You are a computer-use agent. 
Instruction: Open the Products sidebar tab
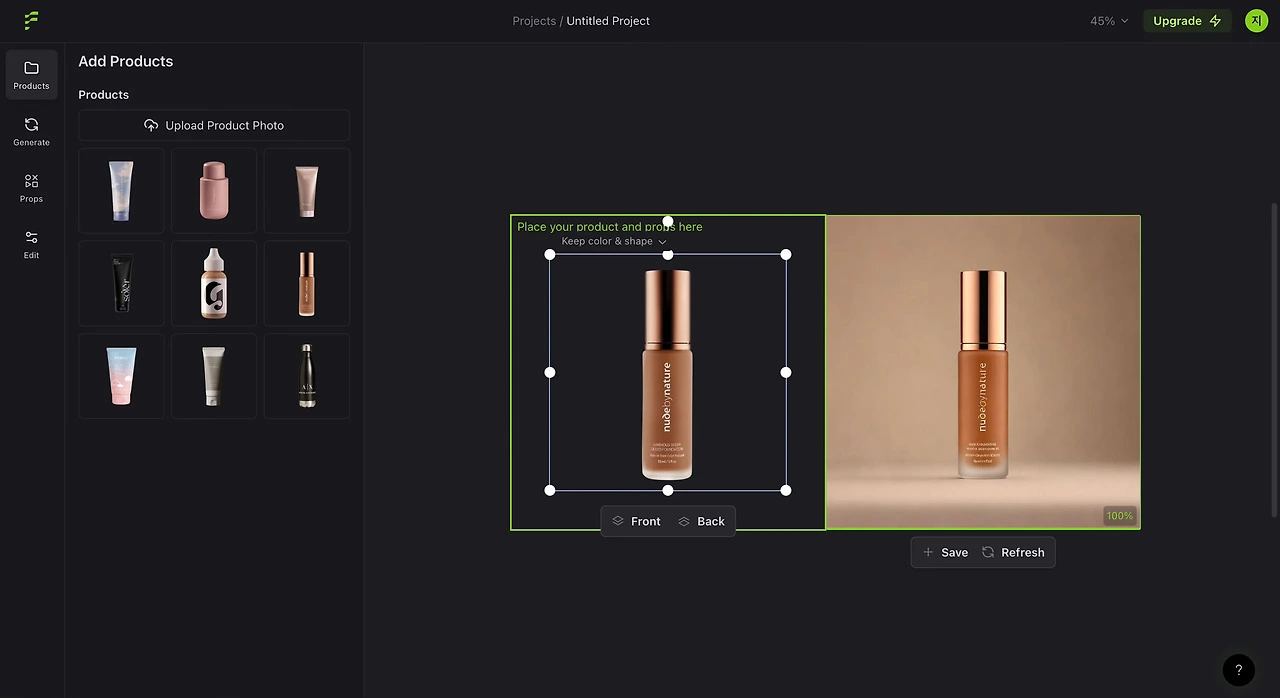coord(31,75)
